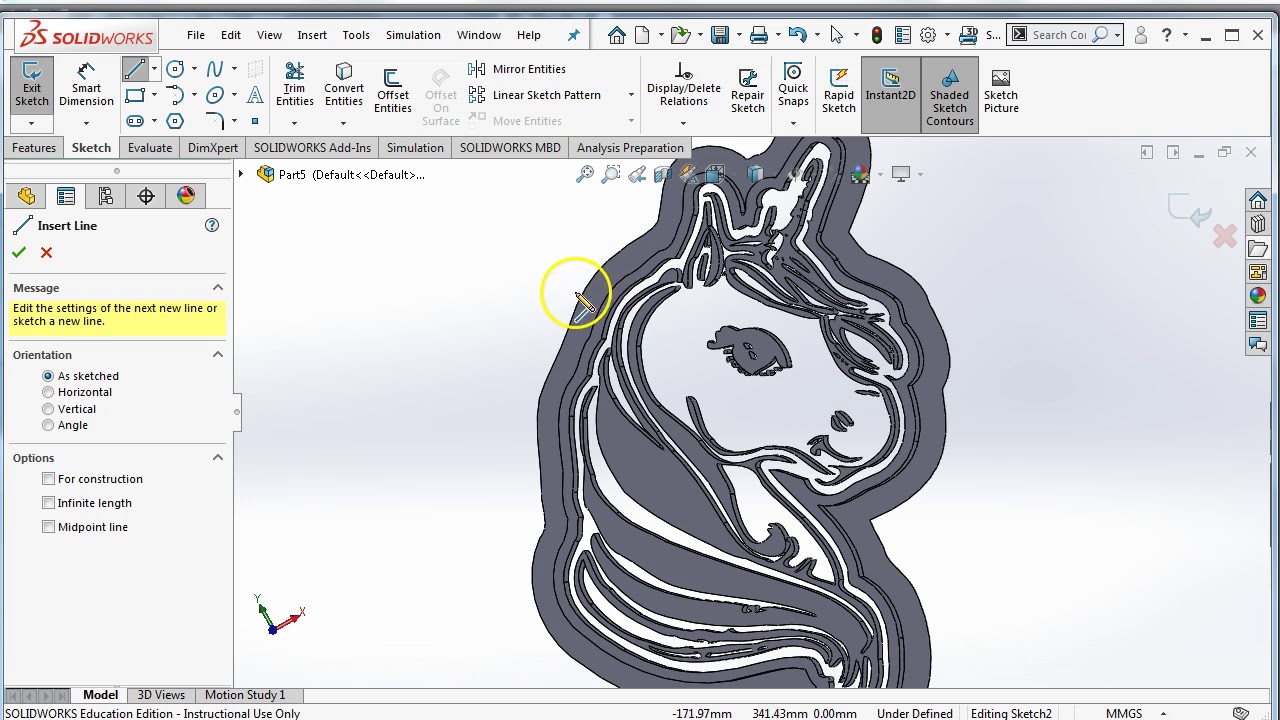Switch to Evaluate tab

tap(150, 148)
